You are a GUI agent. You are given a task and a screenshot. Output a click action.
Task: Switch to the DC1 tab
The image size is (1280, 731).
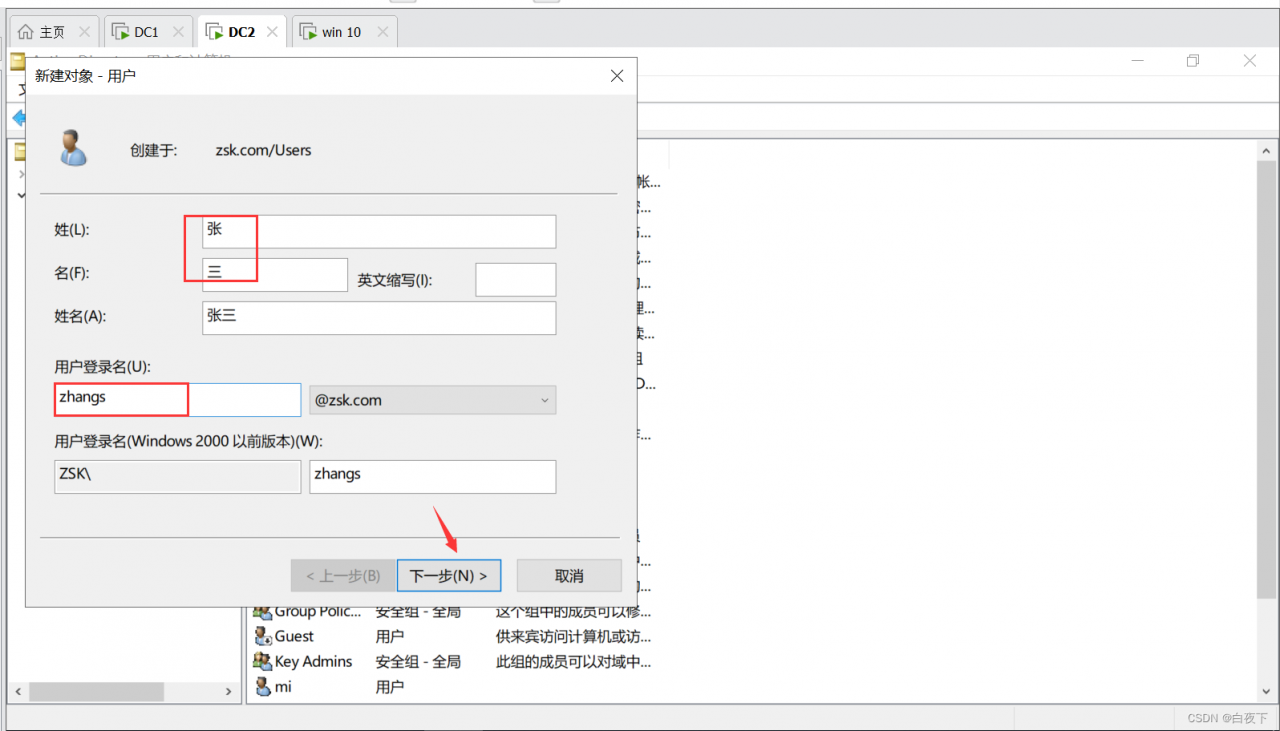click(149, 32)
